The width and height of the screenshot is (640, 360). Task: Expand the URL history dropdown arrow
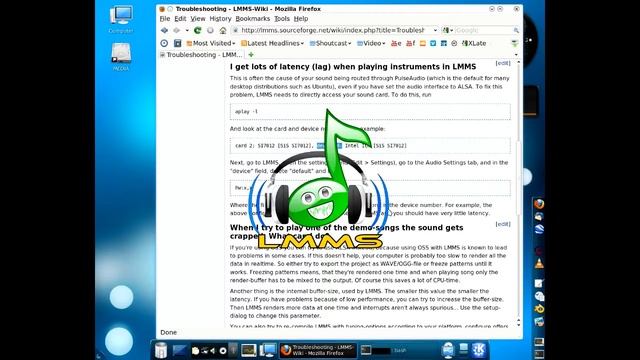point(435,30)
